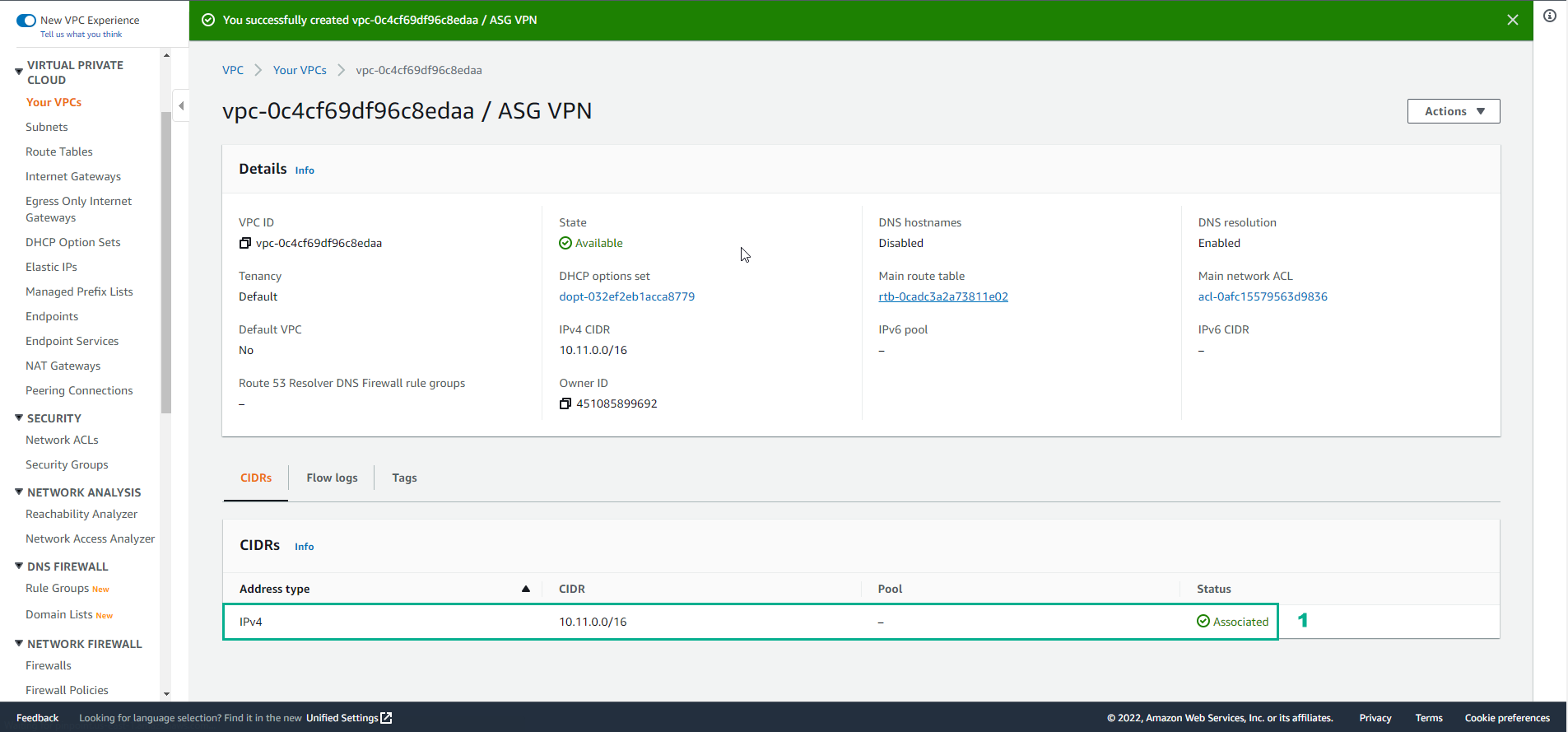The height and width of the screenshot is (732, 1568).
Task: Dismiss the green success notification banner
Action: pos(1512,20)
